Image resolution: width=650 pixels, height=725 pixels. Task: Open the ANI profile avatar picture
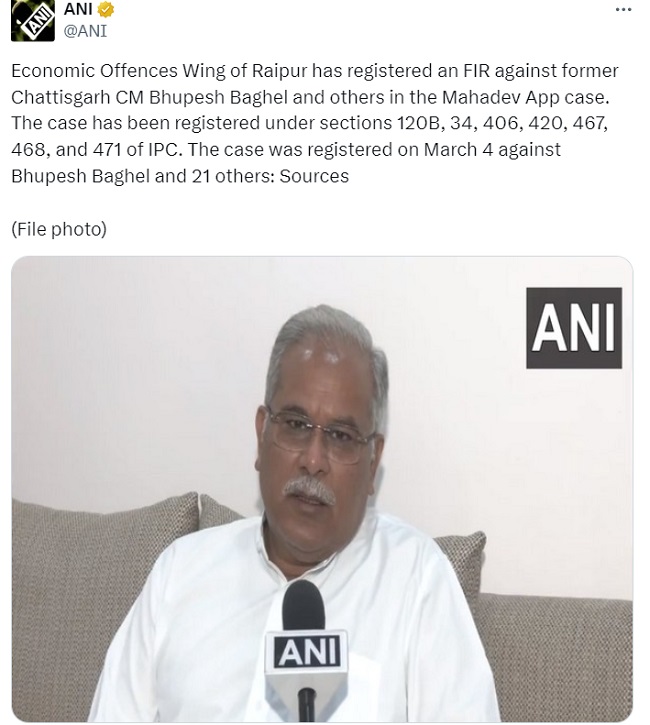(x=33, y=20)
